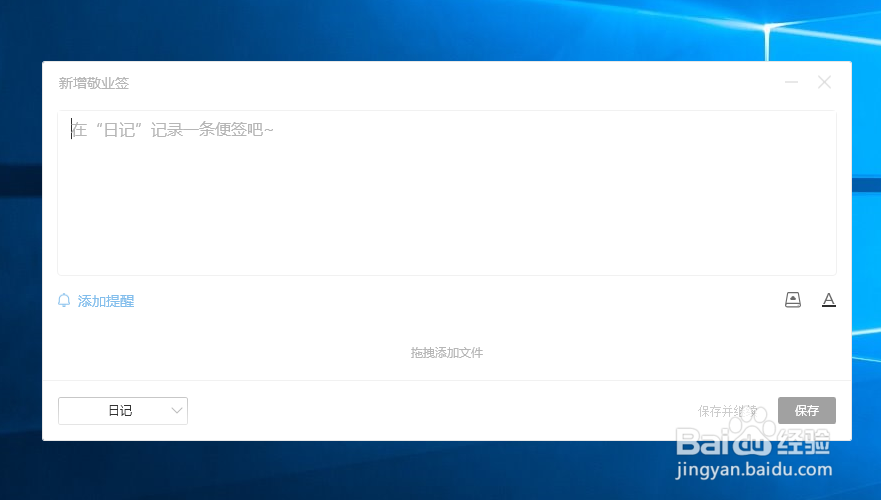The height and width of the screenshot is (500, 881).
Task: Open the text formatting A icon
Action: pos(829,300)
